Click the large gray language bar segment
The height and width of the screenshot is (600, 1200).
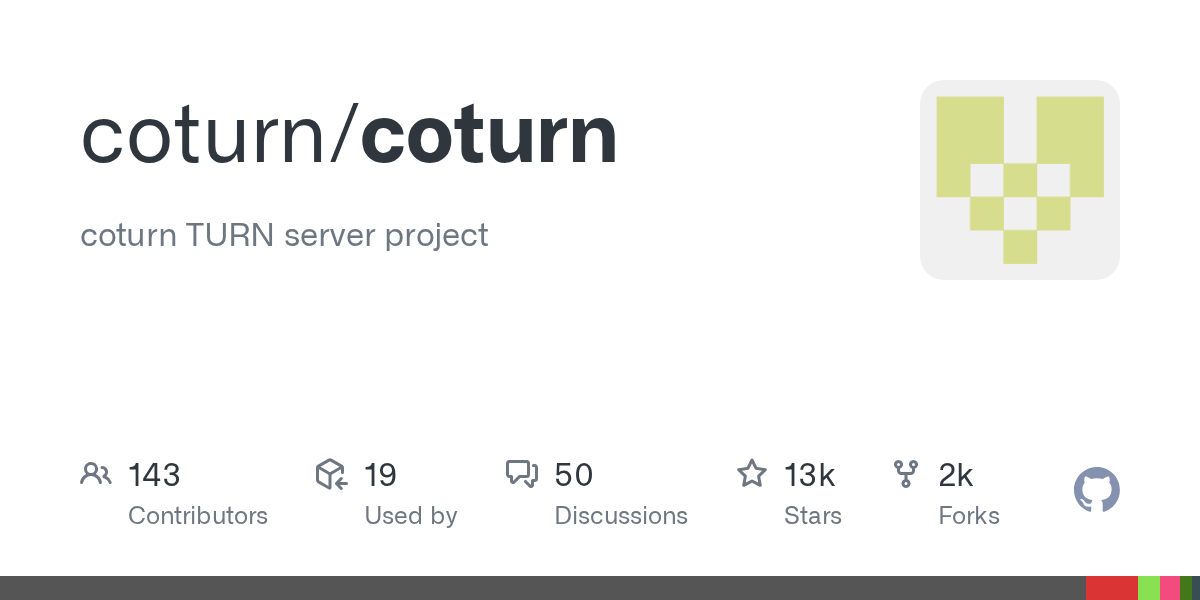coord(540,588)
